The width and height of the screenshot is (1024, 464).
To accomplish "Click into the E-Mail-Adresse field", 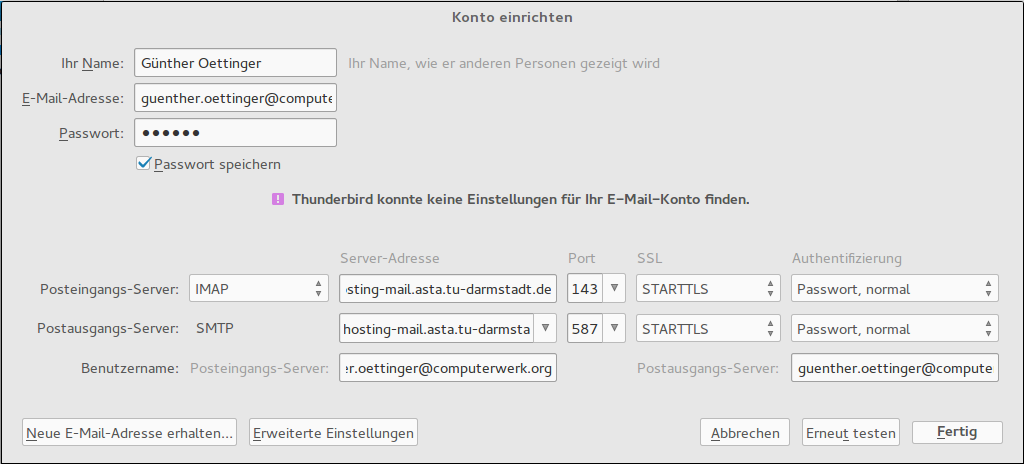I will click(x=235, y=98).
